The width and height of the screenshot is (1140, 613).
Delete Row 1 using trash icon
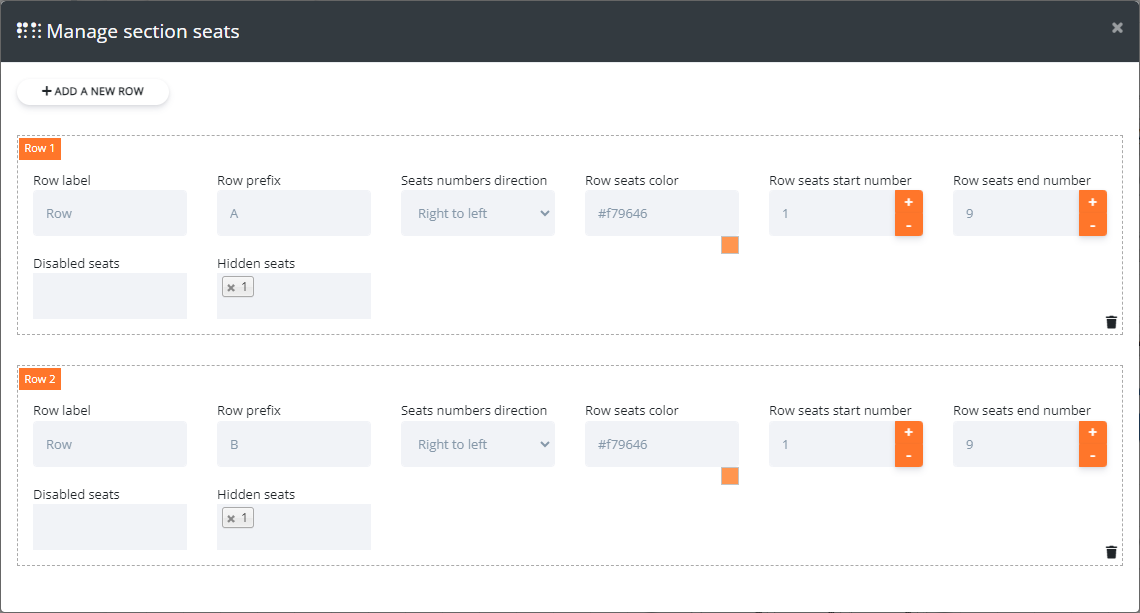click(x=1111, y=322)
